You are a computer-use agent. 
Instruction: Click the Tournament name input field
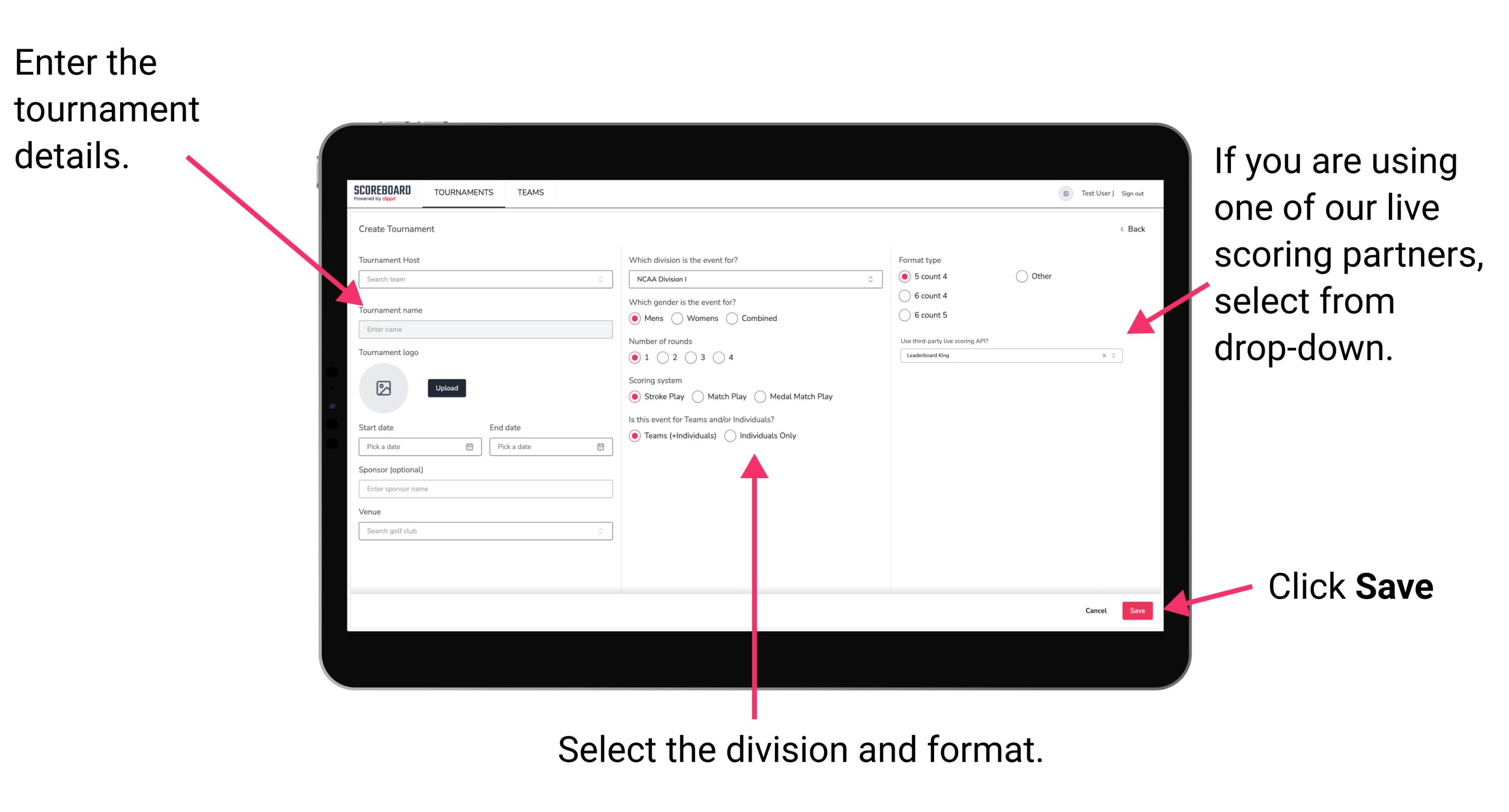coord(485,329)
